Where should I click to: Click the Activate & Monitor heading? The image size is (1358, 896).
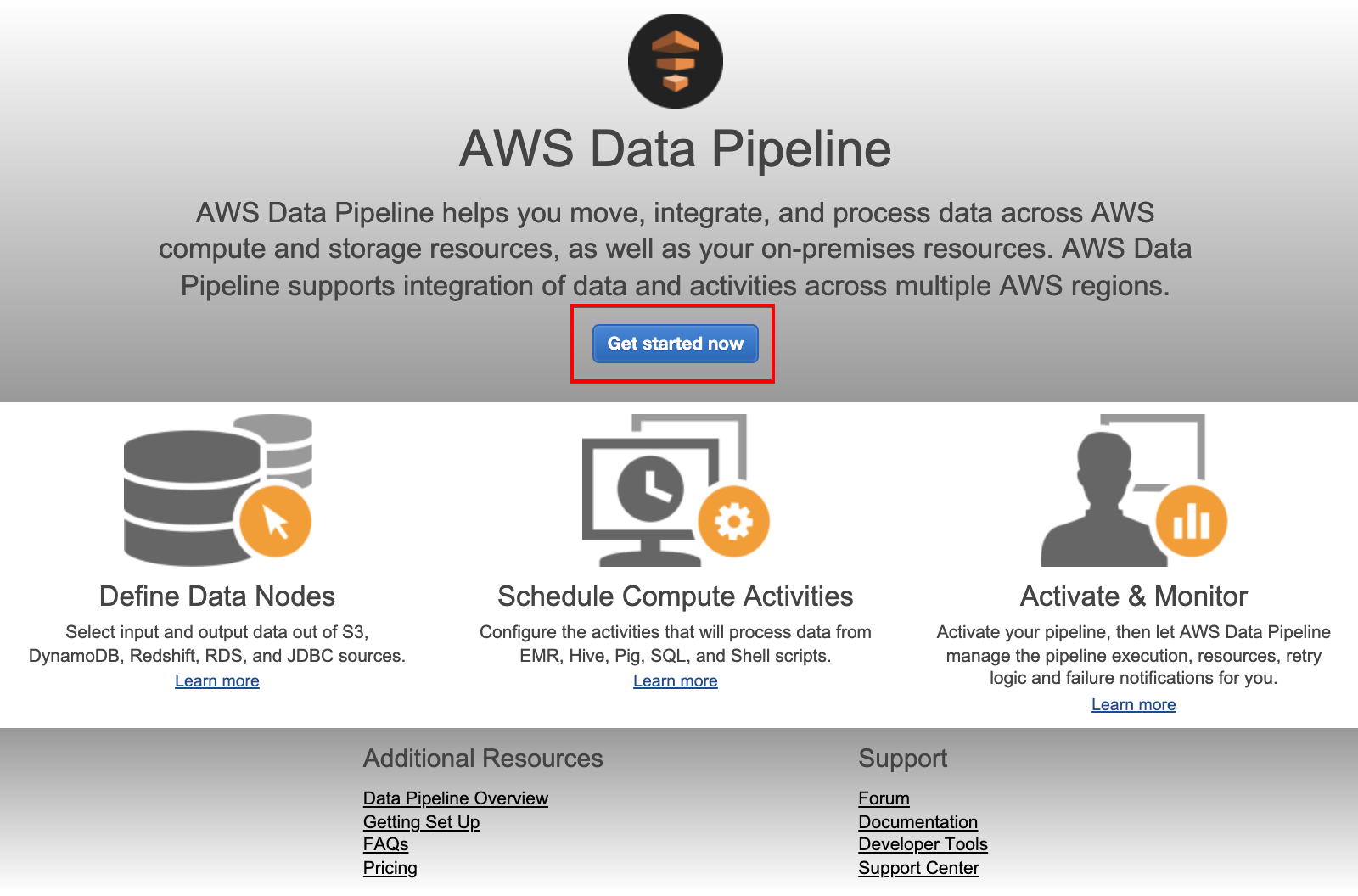coord(1134,596)
